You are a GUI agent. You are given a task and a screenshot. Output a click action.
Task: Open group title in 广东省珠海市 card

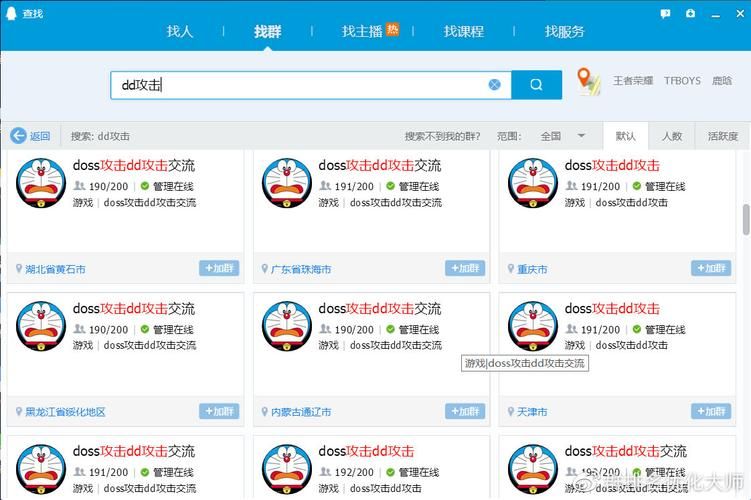(x=380, y=165)
